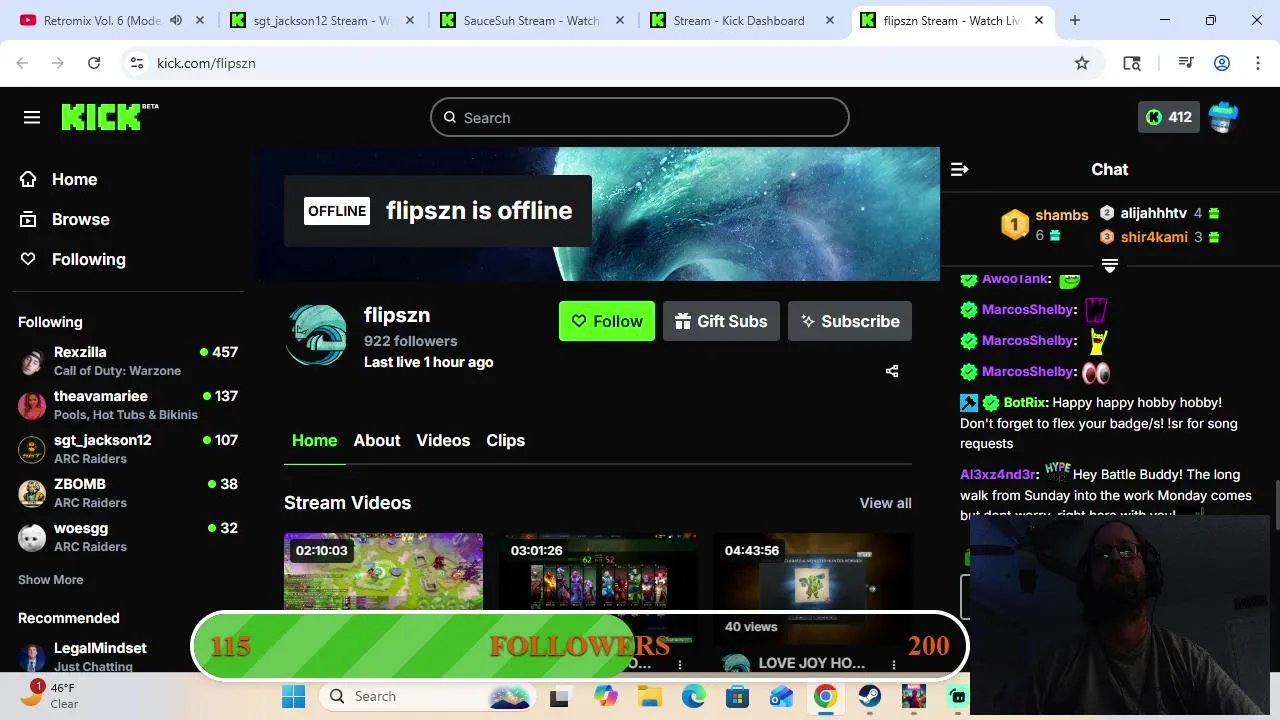
Task: Open File Explorer from taskbar
Action: [650, 696]
